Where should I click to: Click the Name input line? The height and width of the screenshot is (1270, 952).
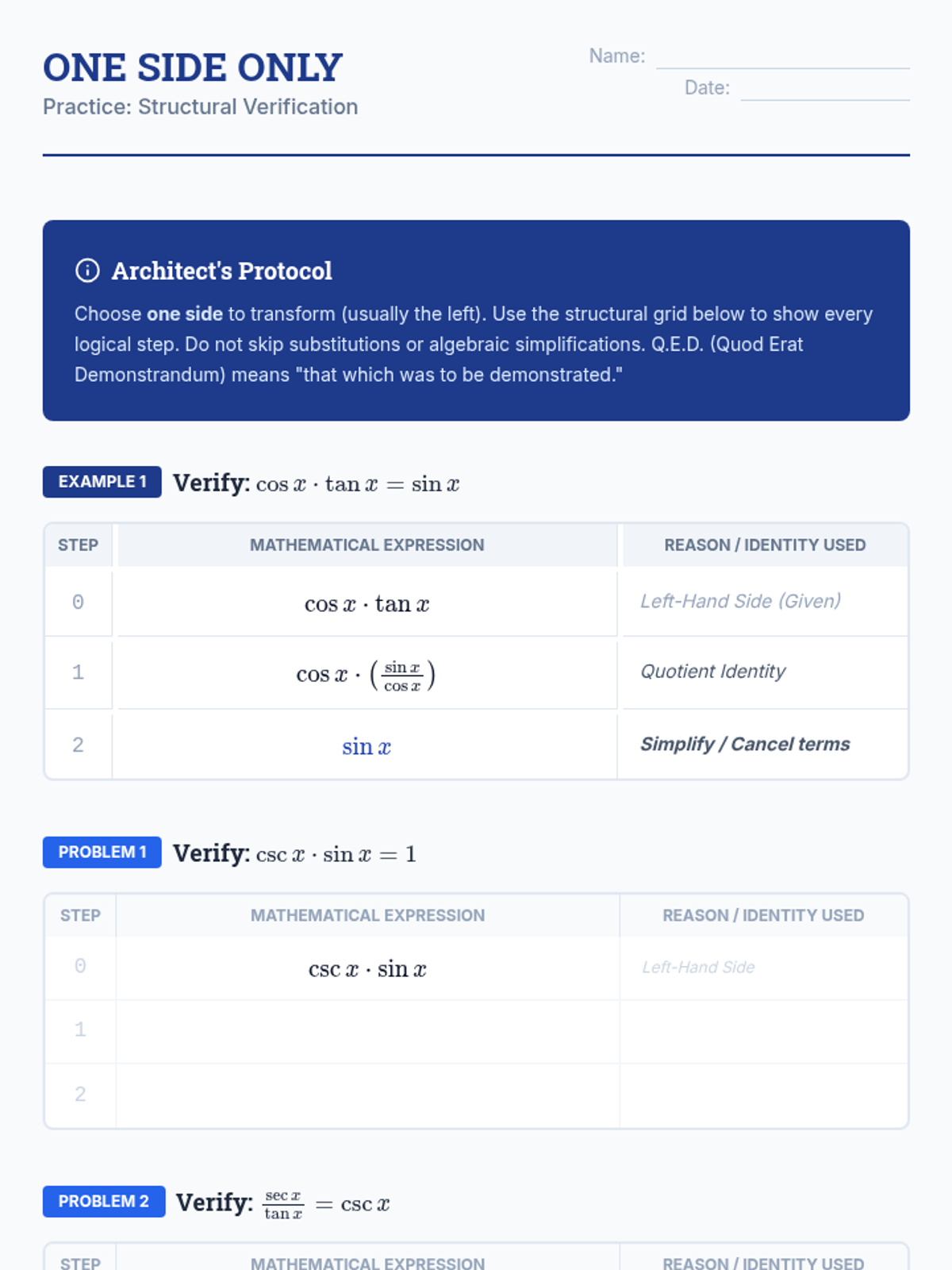click(782, 57)
